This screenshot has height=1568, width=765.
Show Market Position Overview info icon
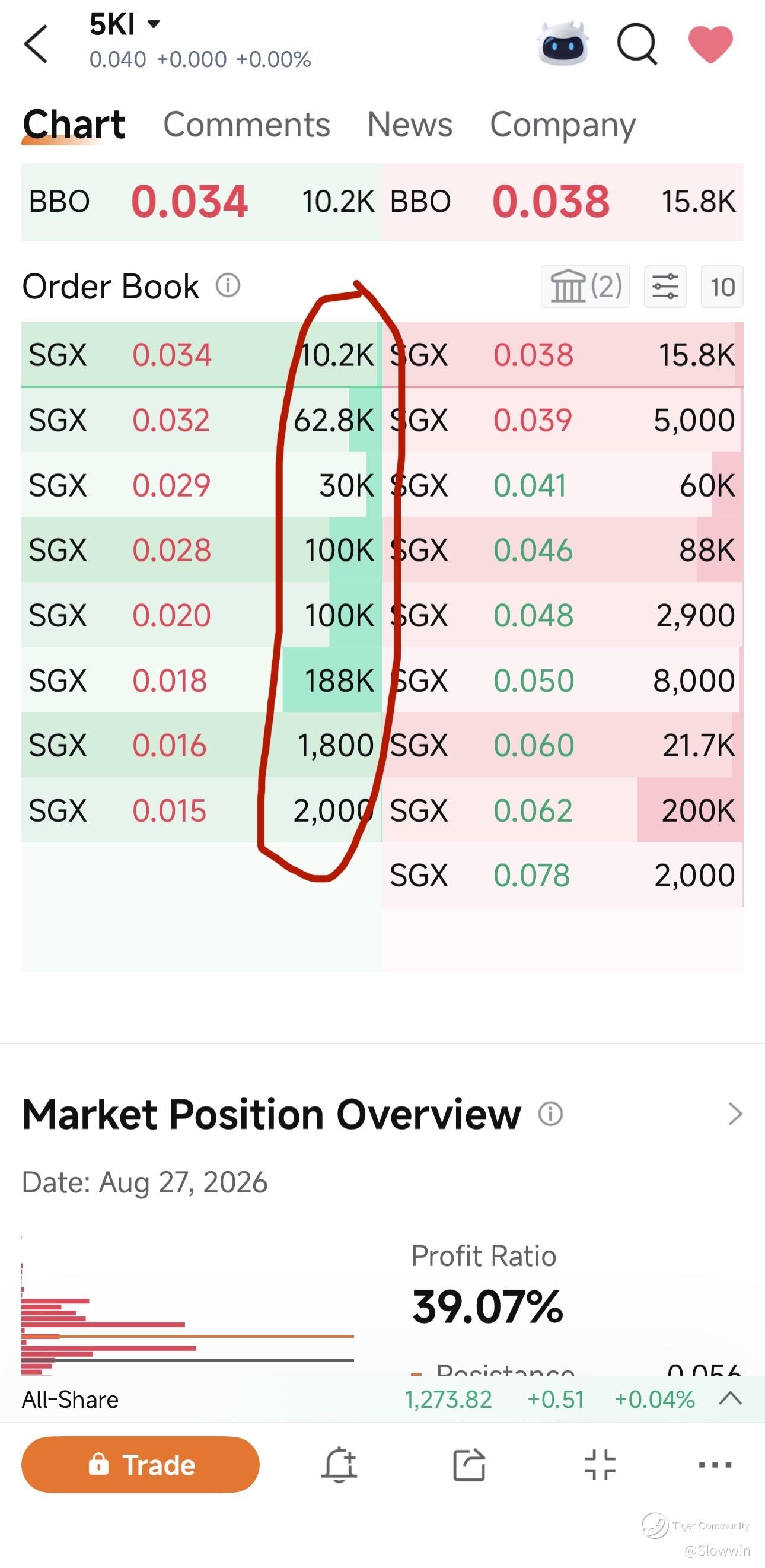point(551,1114)
